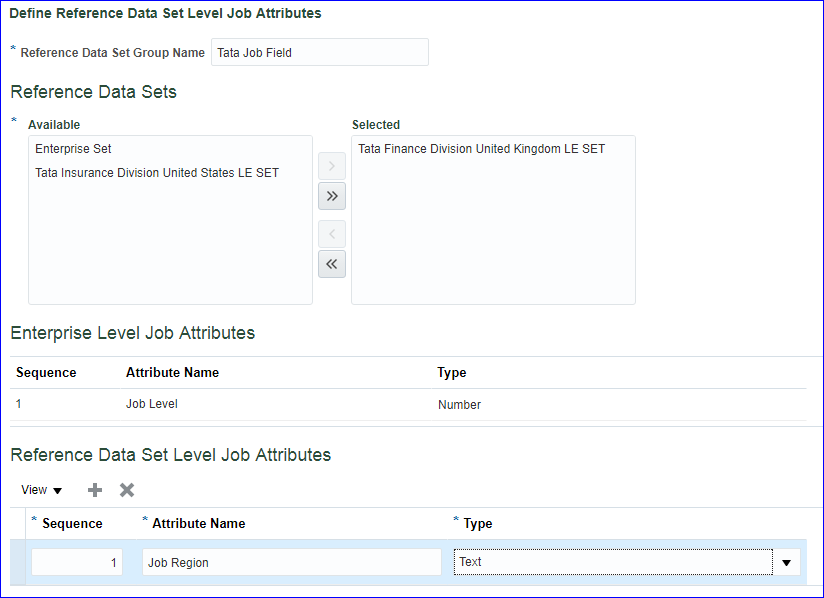
Task: Click the Sequence input field
Action: coord(77,563)
